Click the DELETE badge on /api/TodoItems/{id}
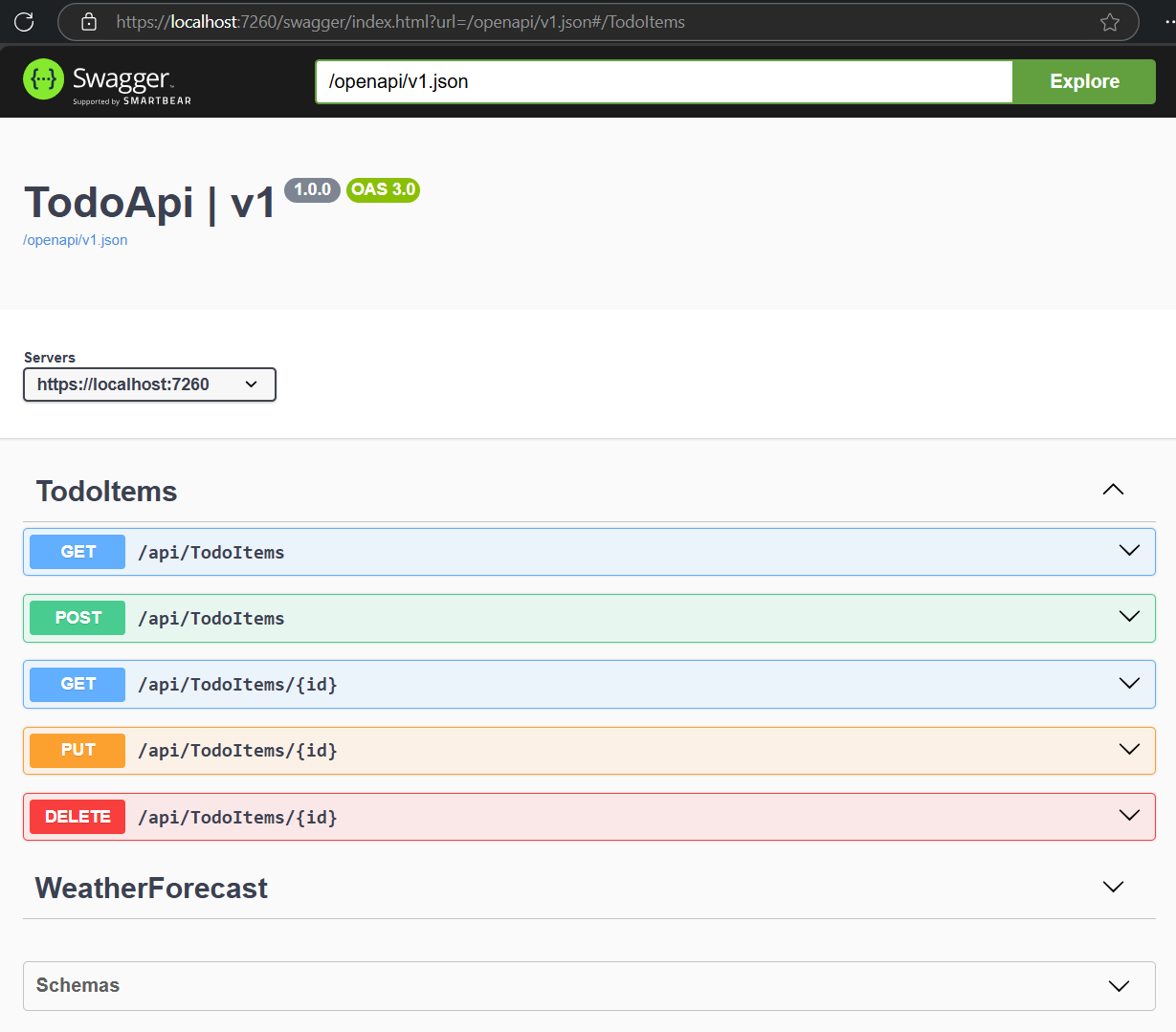The image size is (1176, 1032). (x=77, y=816)
